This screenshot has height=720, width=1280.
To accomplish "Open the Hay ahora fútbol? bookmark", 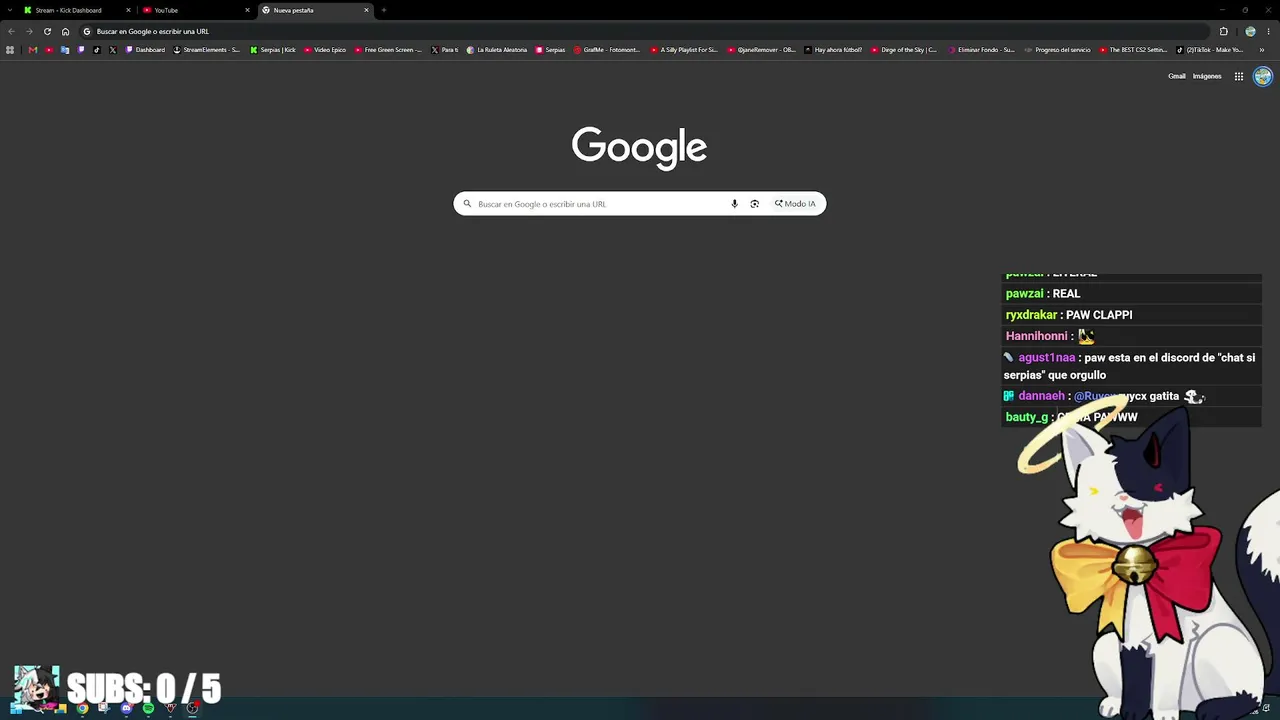I will click(833, 50).
